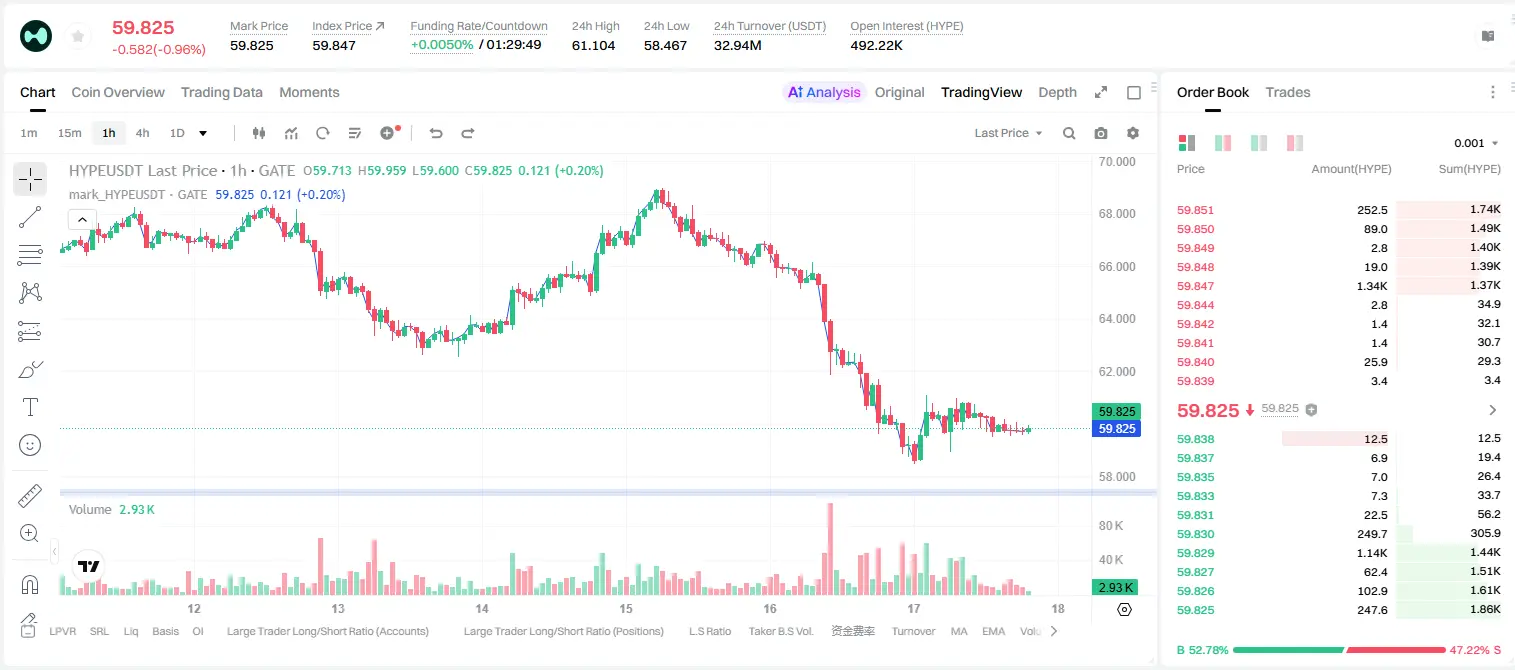The image size is (1515, 670).
Task: Select the crosshair cursor tool
Action: pos(30,179)
